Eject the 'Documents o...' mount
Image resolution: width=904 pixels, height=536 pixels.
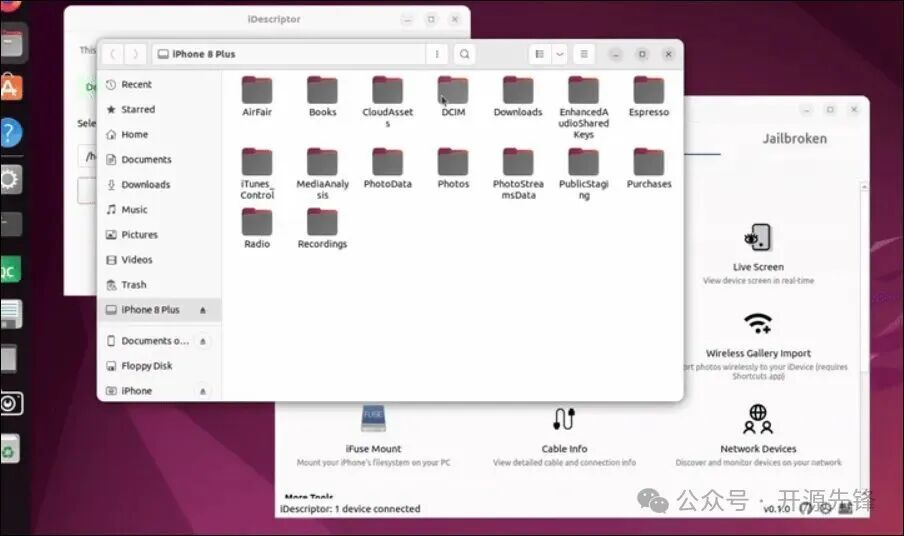pyautogui.click(x=203, y=341)
